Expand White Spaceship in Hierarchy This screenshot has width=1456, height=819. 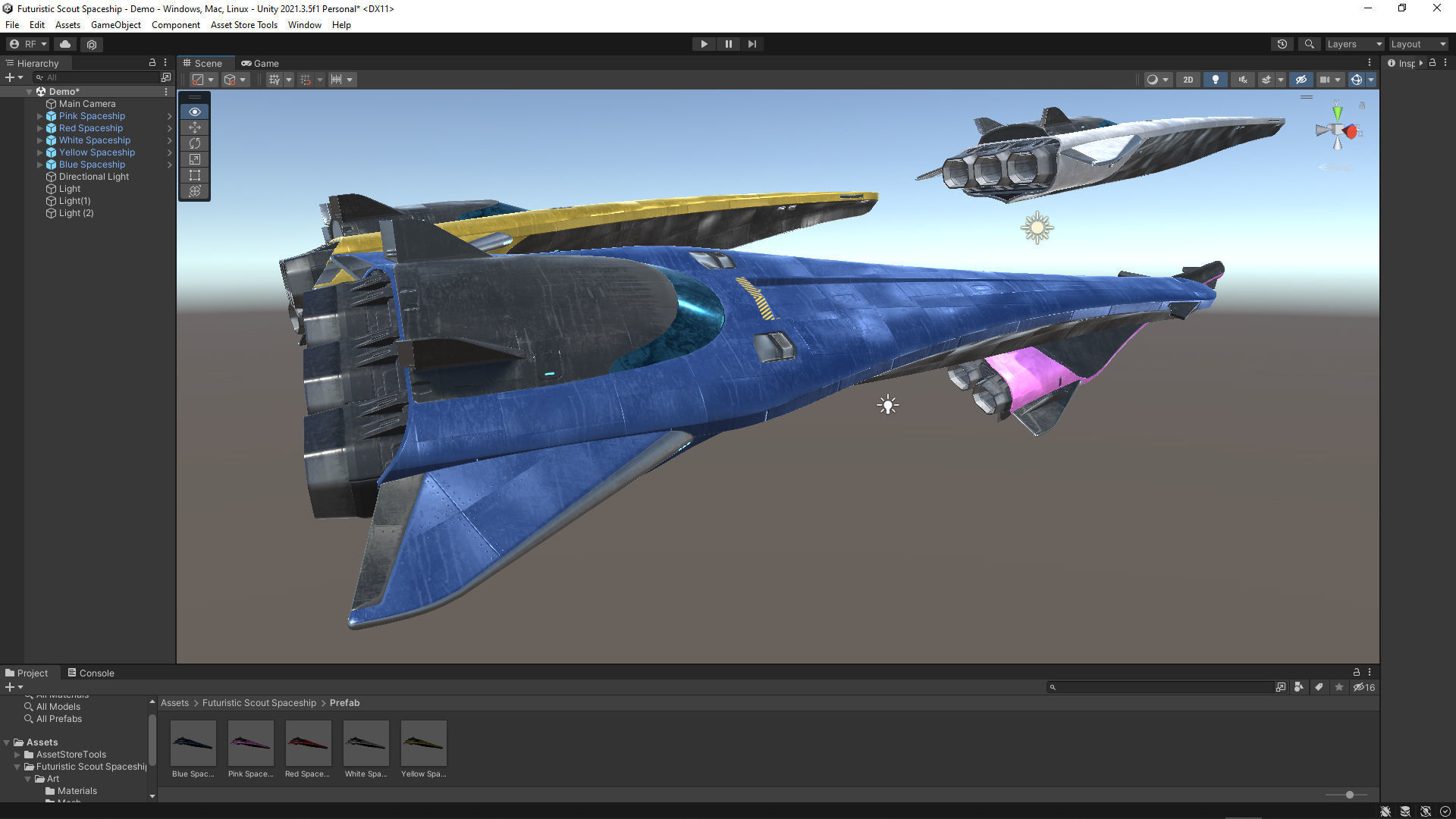(x=40, y=140)
